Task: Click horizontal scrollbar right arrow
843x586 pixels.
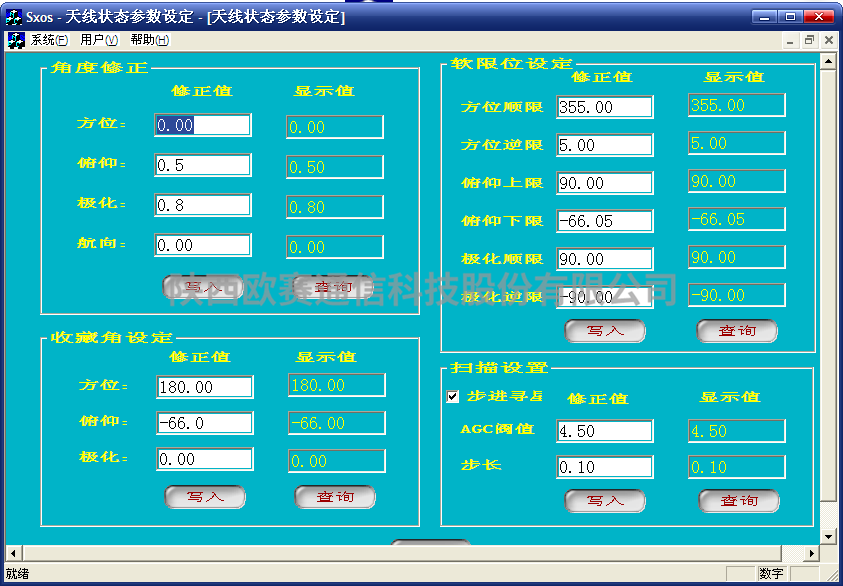Action: coord(812,553)
